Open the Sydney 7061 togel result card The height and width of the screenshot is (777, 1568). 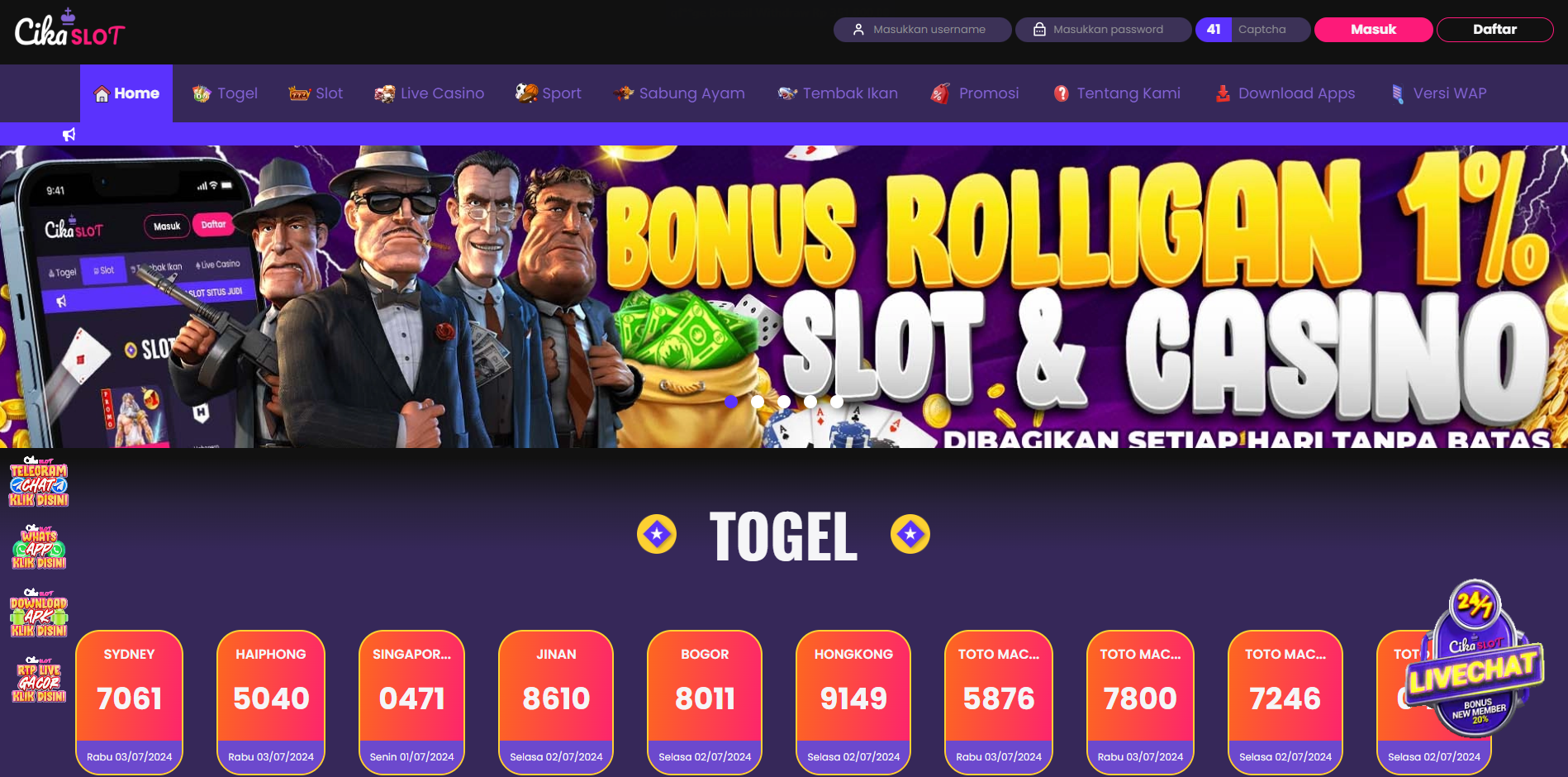coord(130,703)
